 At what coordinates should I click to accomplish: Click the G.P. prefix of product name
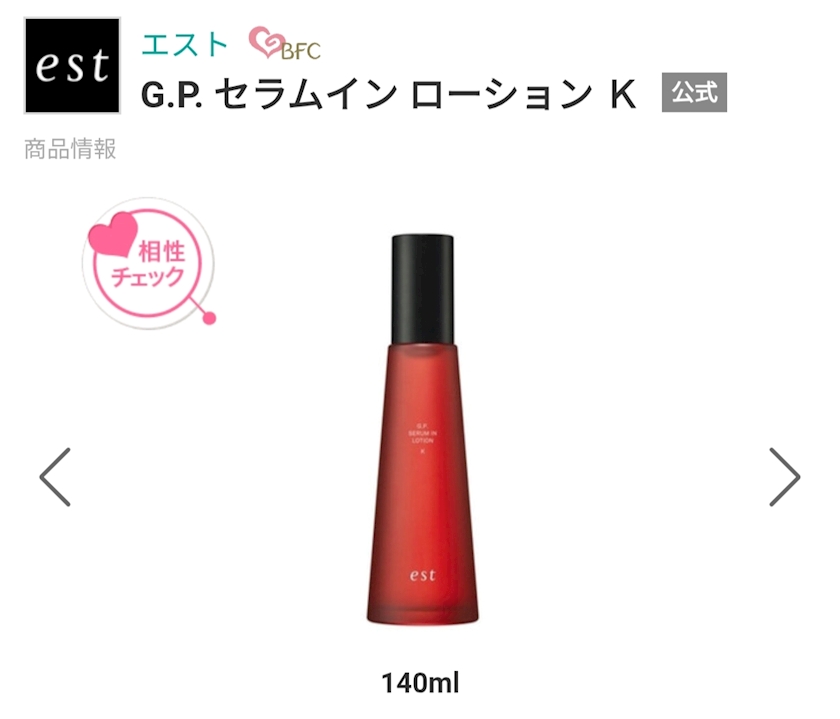(x=171, y=95)
